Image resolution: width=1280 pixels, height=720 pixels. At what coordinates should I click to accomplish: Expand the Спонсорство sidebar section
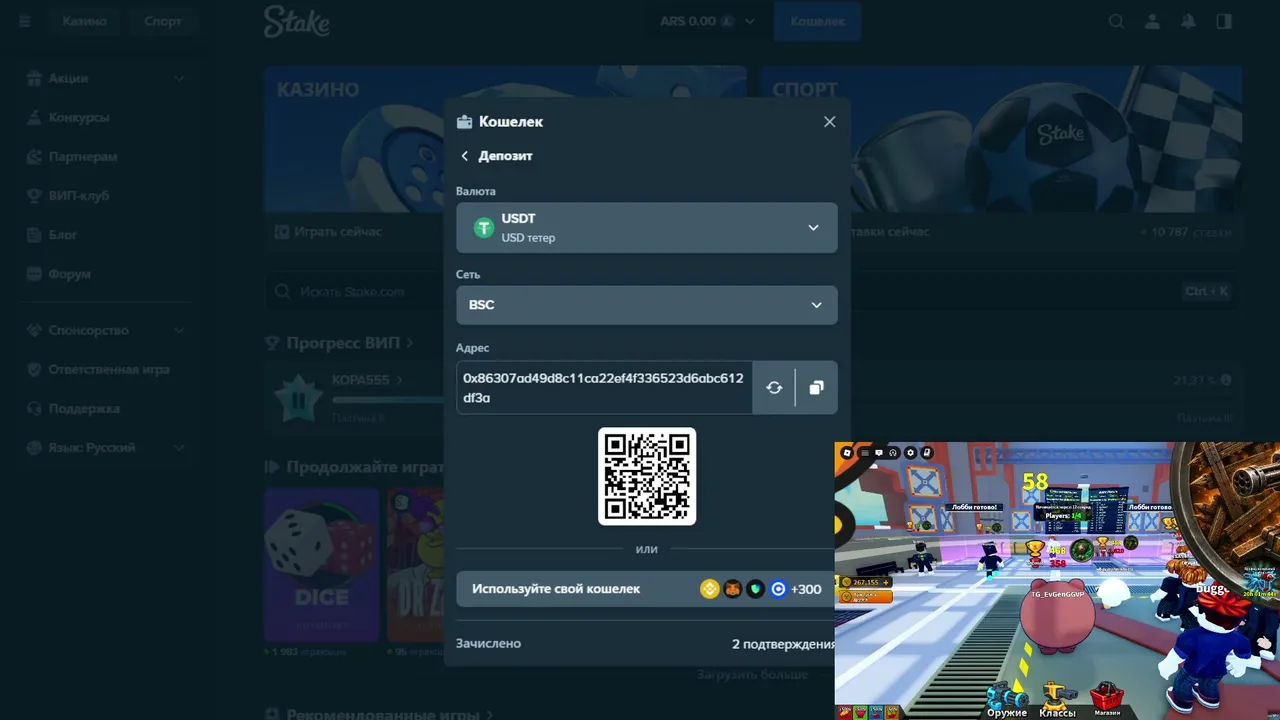click(106, 330)
